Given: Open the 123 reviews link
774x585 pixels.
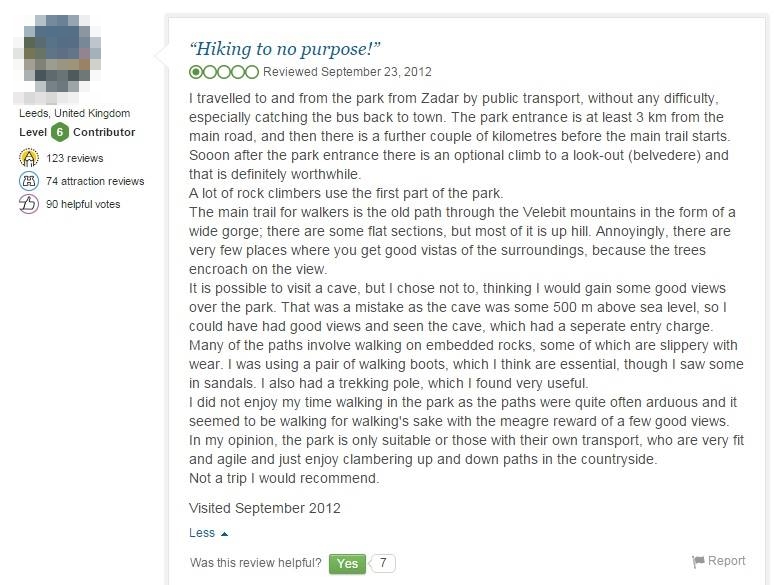Looking at the screenshot, I should 75,158.
